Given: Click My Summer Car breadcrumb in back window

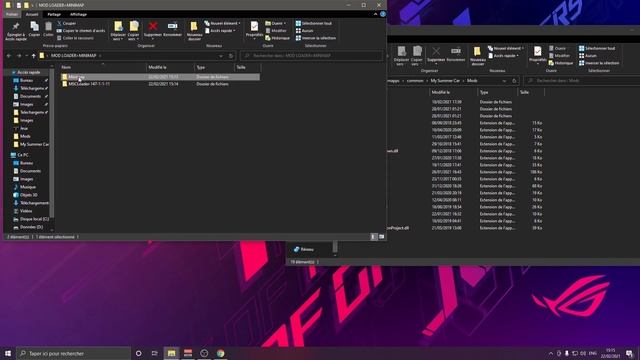Looking at the screenshot, I should 445,80.
